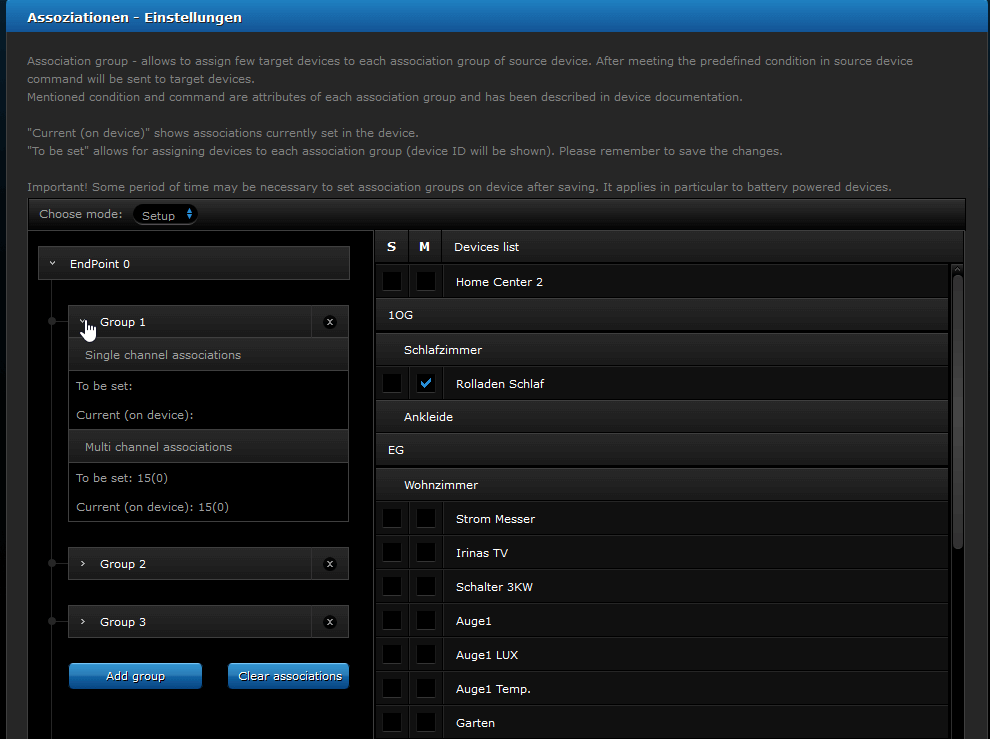This screenshot has width=990, height=739.
Task: Expand Group 2 with its chevron
Action: tap(83, 564)
